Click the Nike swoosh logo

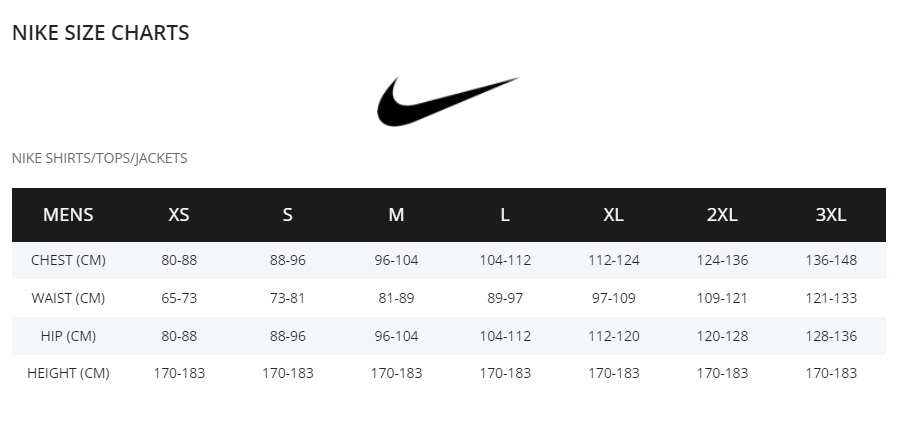pos(447,102)
